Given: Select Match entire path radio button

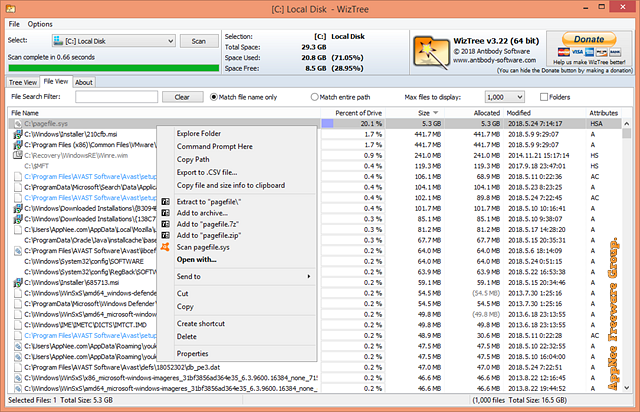Looking at the screenshot, I should pyautogui.click(x=314, y=97).
